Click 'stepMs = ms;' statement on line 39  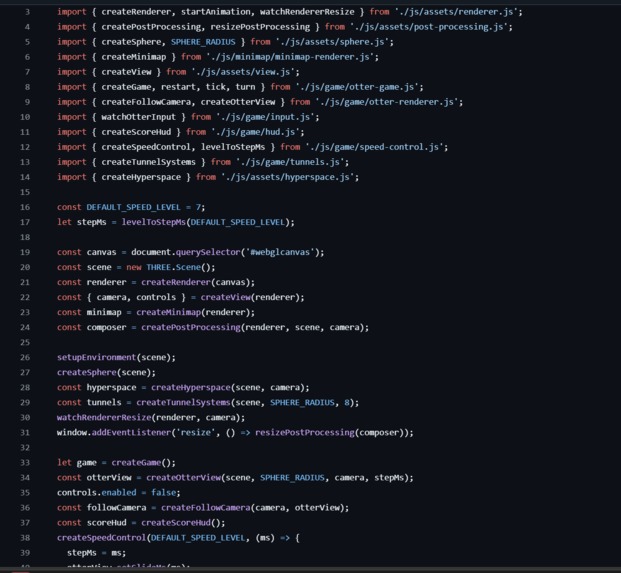coord(97,553)
